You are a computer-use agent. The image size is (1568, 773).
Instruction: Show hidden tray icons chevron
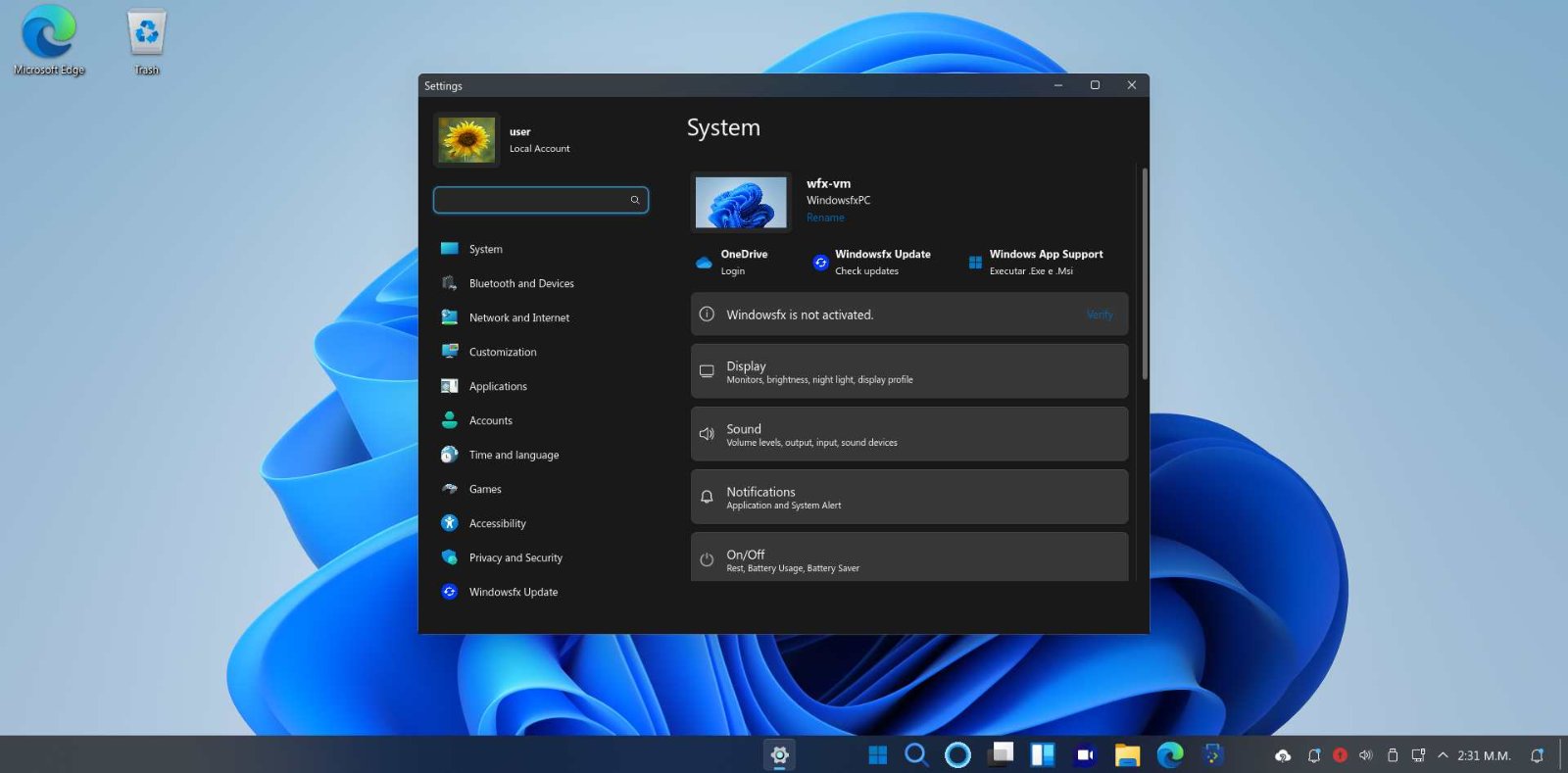pyautogui.click(x=1443, y=755)
